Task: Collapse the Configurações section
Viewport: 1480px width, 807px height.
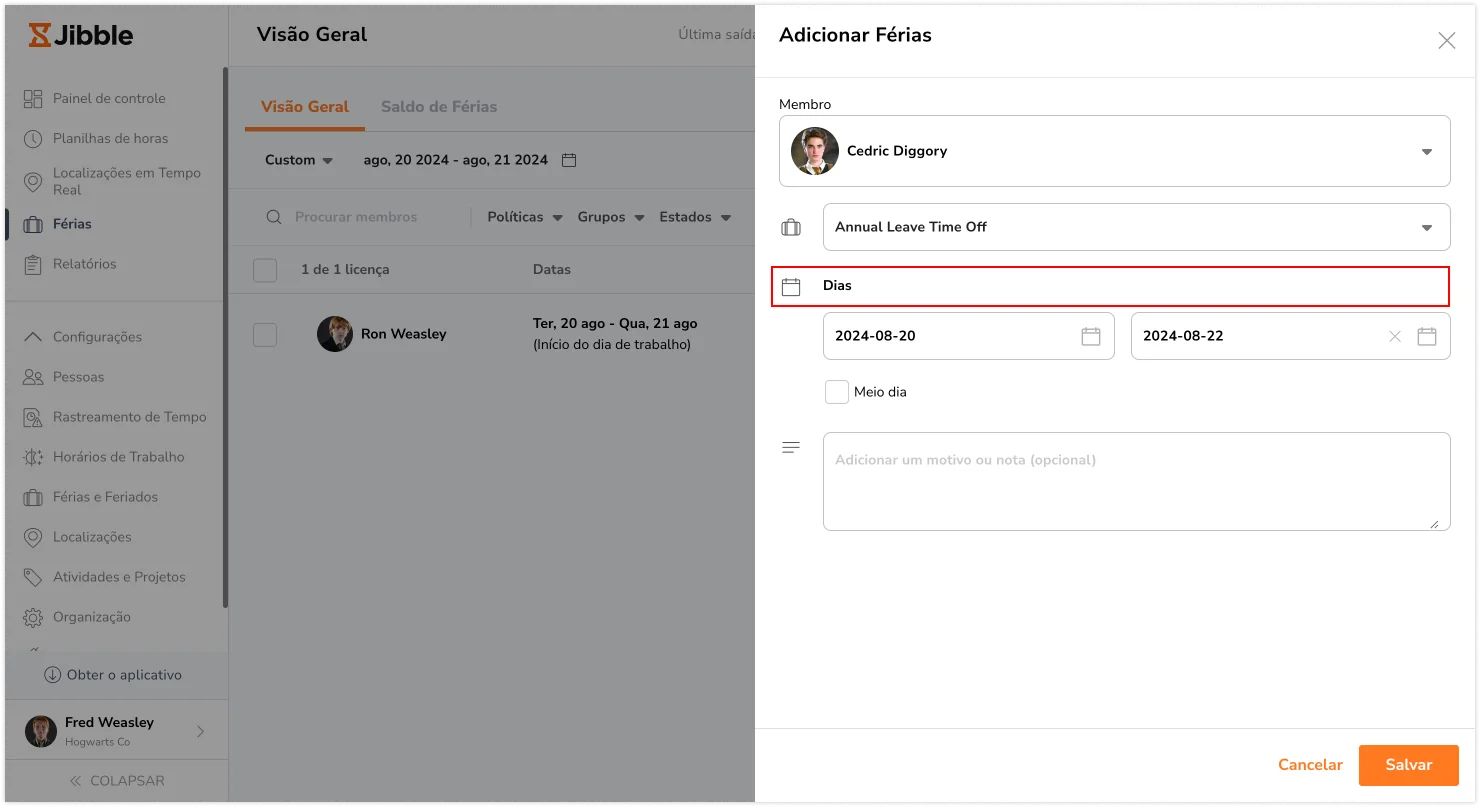Action: point(33,337)
